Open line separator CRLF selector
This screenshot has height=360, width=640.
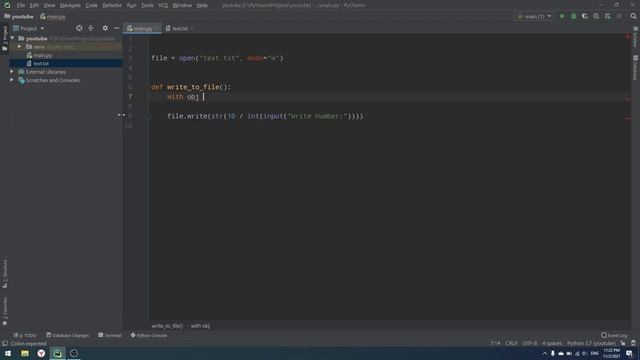[x=511, y=343]
